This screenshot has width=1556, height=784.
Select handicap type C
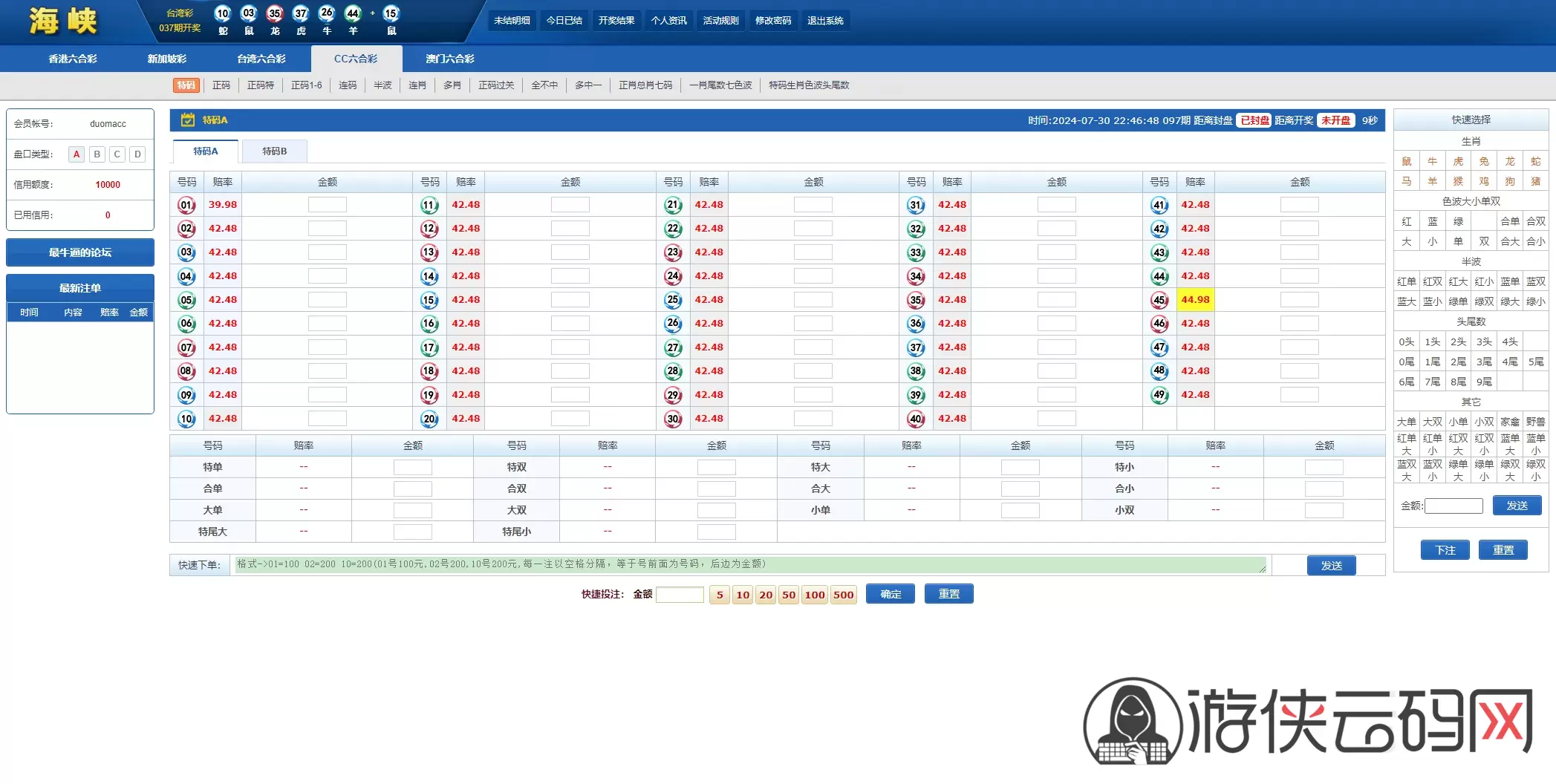pos(117,154)
